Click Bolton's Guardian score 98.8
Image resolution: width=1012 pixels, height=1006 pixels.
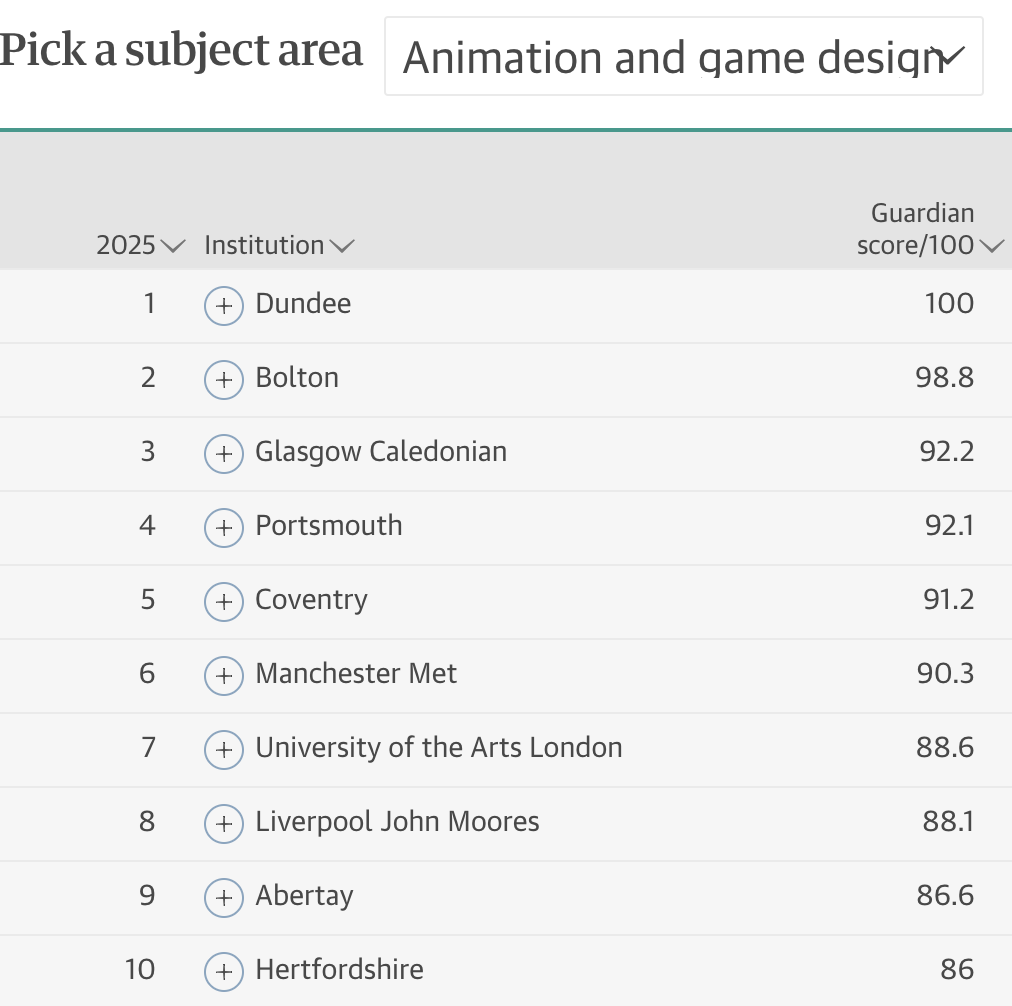(944, 377)
